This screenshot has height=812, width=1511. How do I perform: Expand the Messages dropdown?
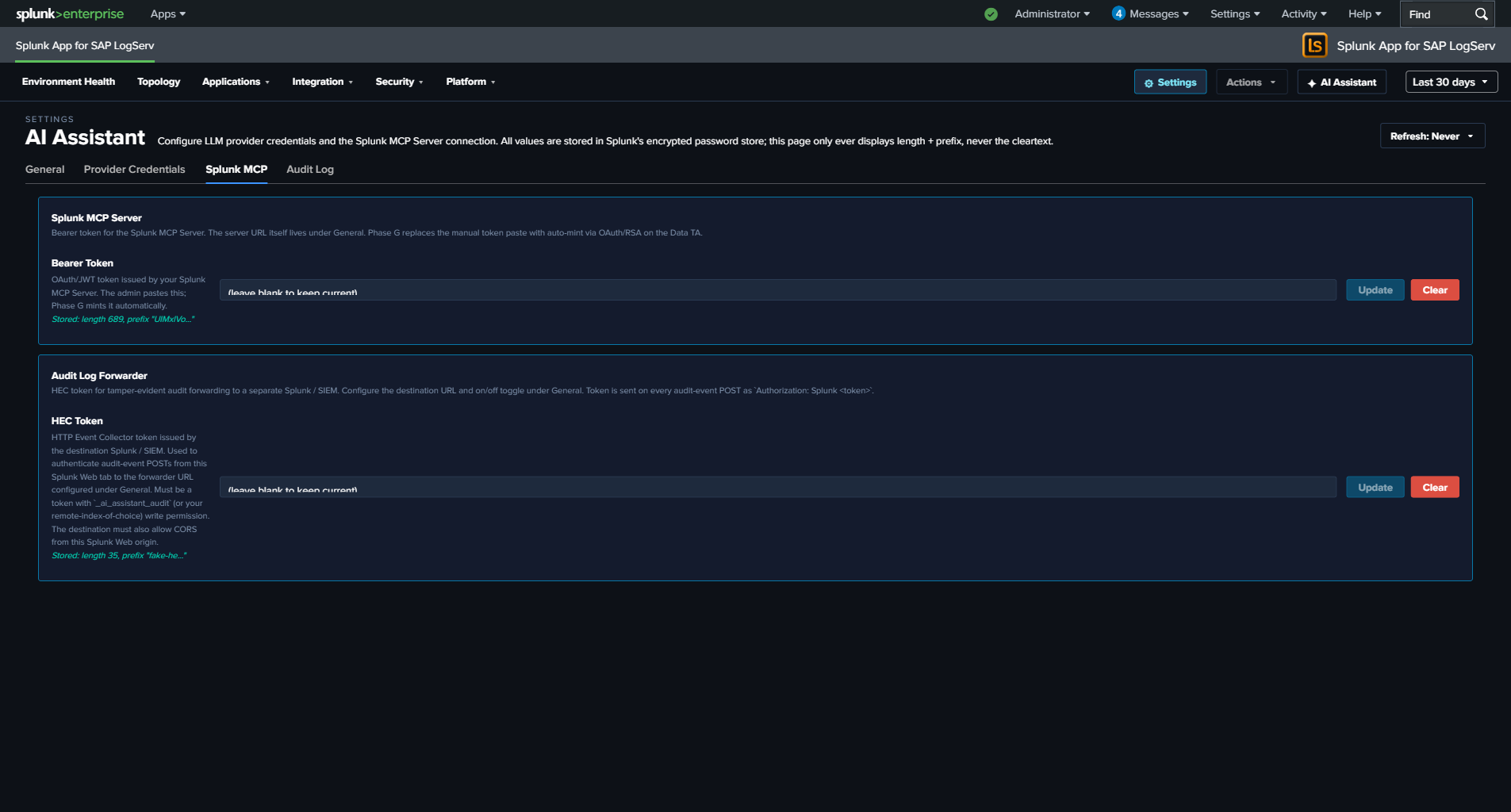pyautogui.click(x=1159, y=14)
